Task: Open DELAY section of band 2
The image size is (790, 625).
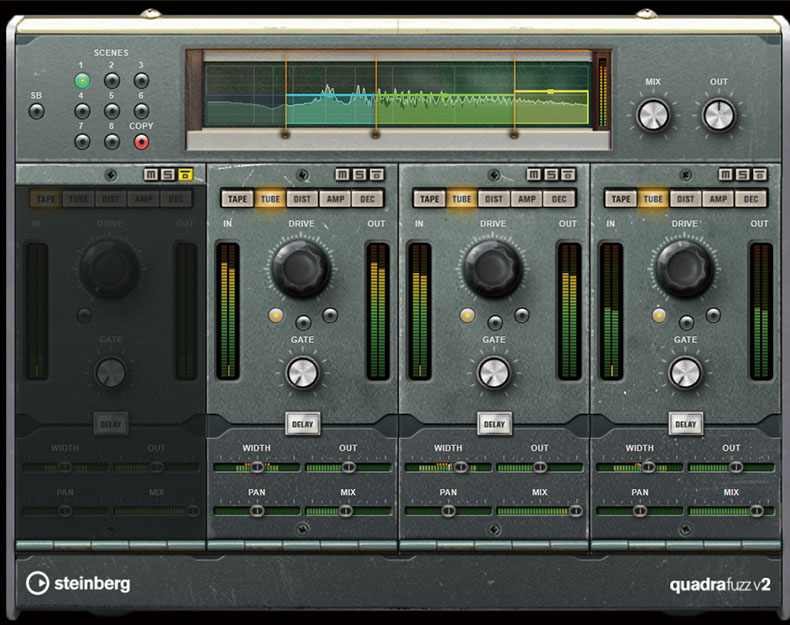Action: click(303, 424)
